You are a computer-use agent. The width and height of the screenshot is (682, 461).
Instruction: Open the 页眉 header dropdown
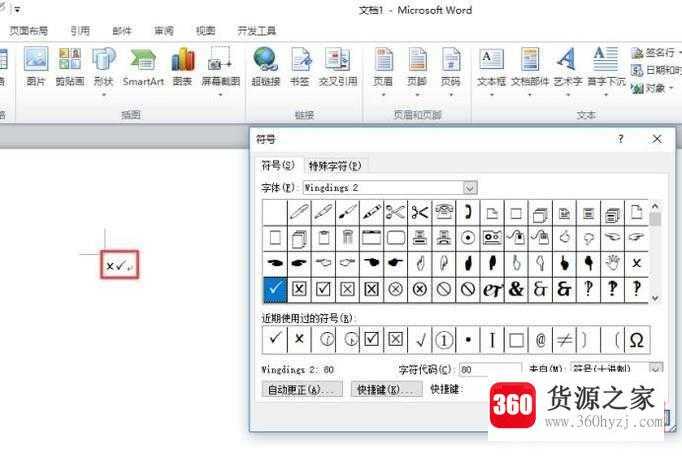[x=383, y=70]
